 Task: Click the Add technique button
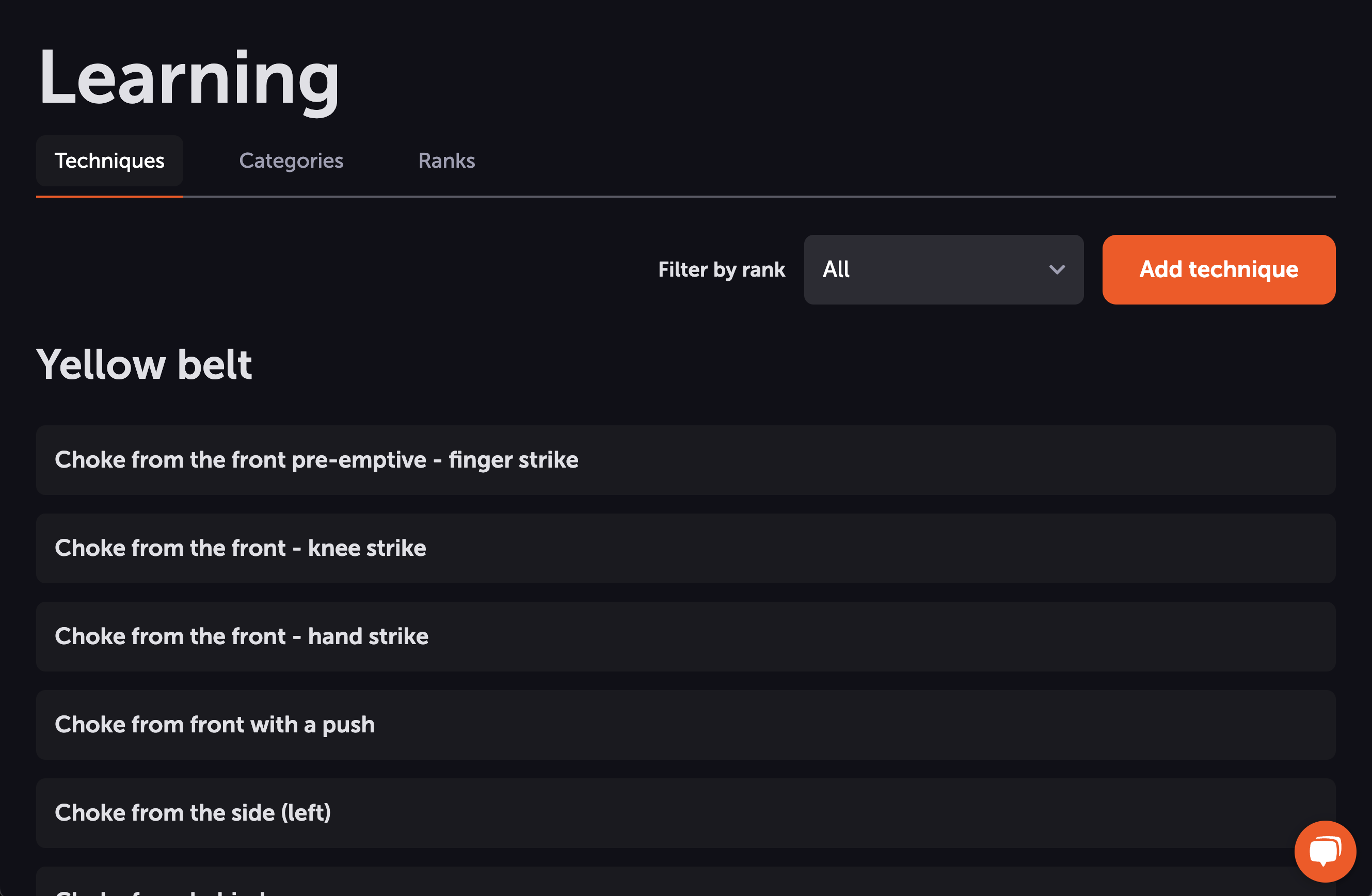(x=1219, y=269)
